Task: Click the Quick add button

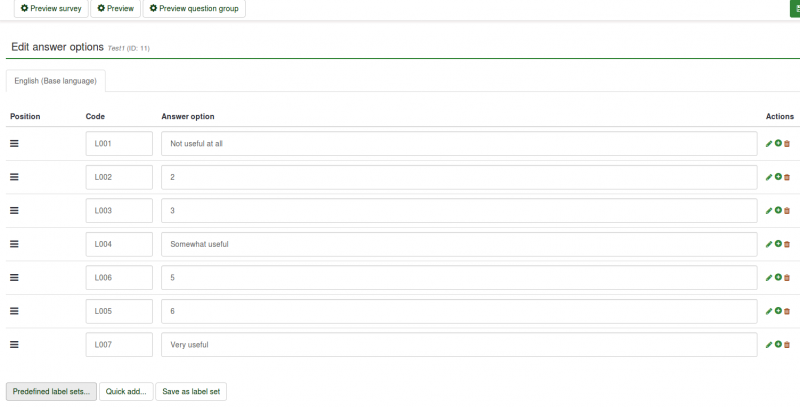Action: pyautogui.click(x=127, y=391)
